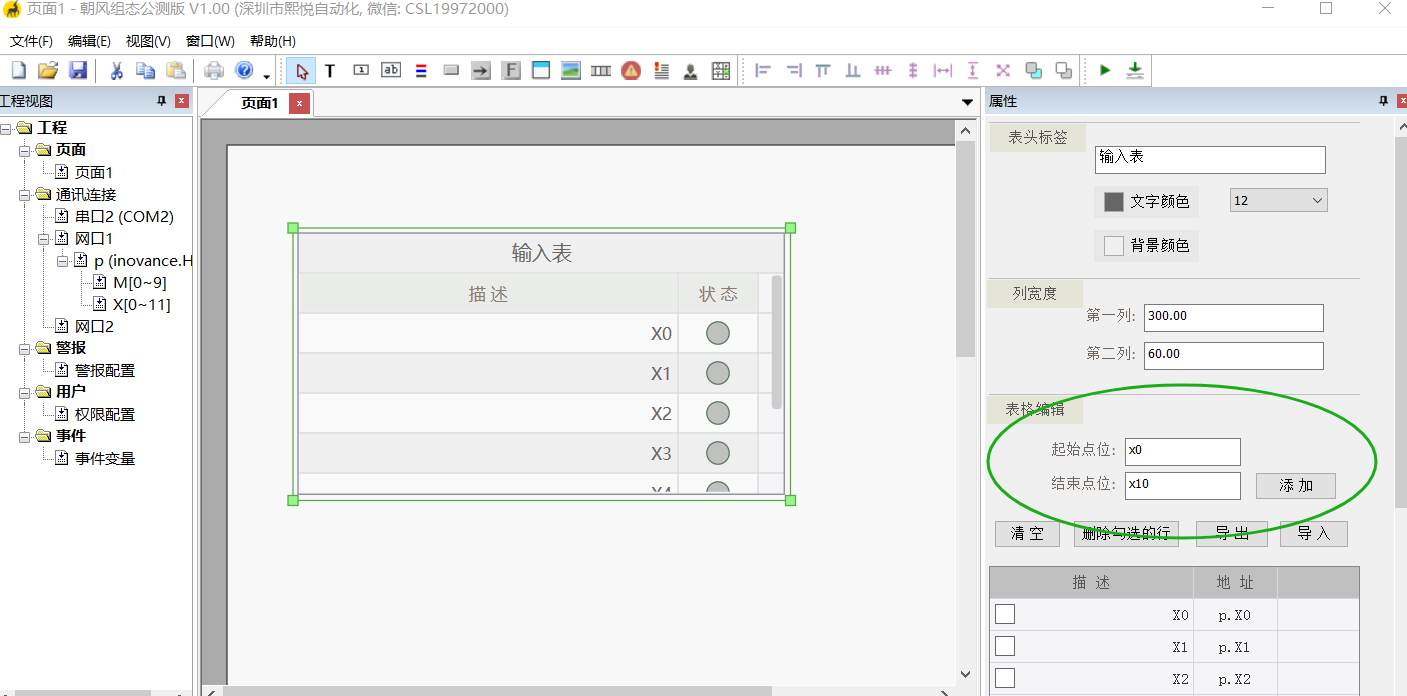Image resolution: width=1407 pixels, height=696 pixels.
Task: Click the 文字颜色 color swatch
Action: click(1113, 202)
